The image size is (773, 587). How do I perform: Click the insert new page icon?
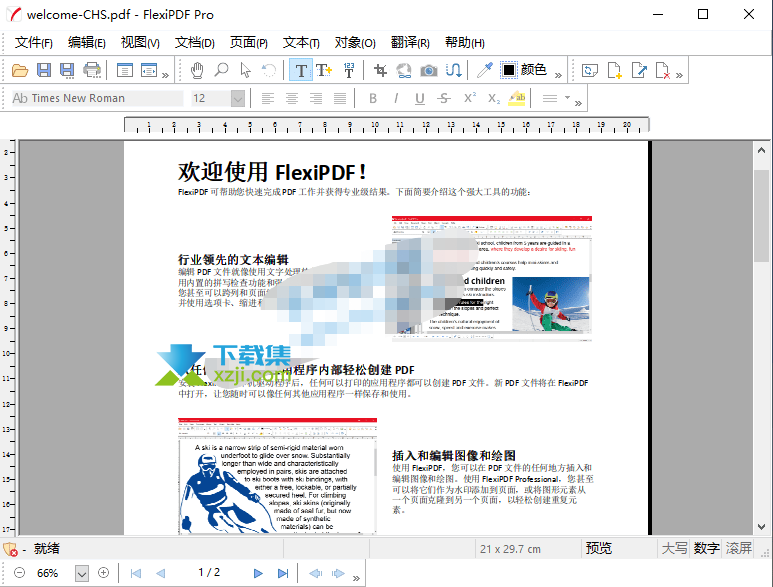pyautogui.click(x=614, y=70)
